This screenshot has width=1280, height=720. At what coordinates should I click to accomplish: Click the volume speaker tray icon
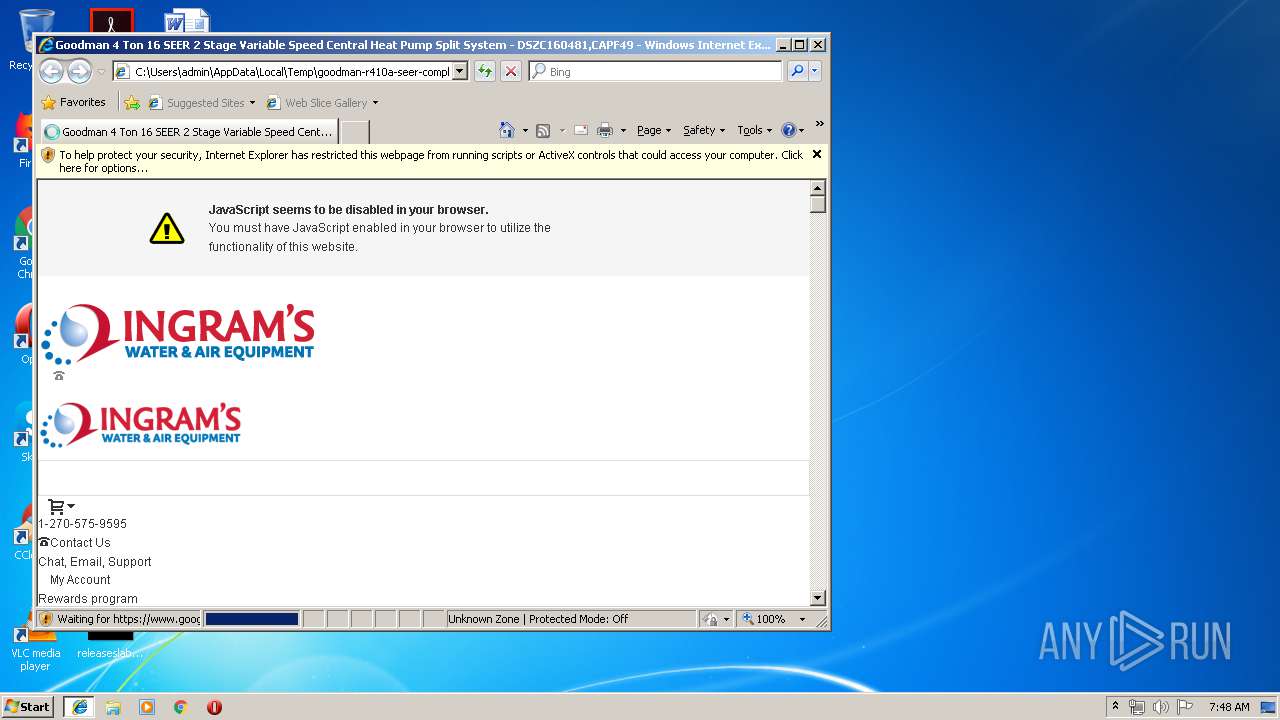tap(1161, 707)
